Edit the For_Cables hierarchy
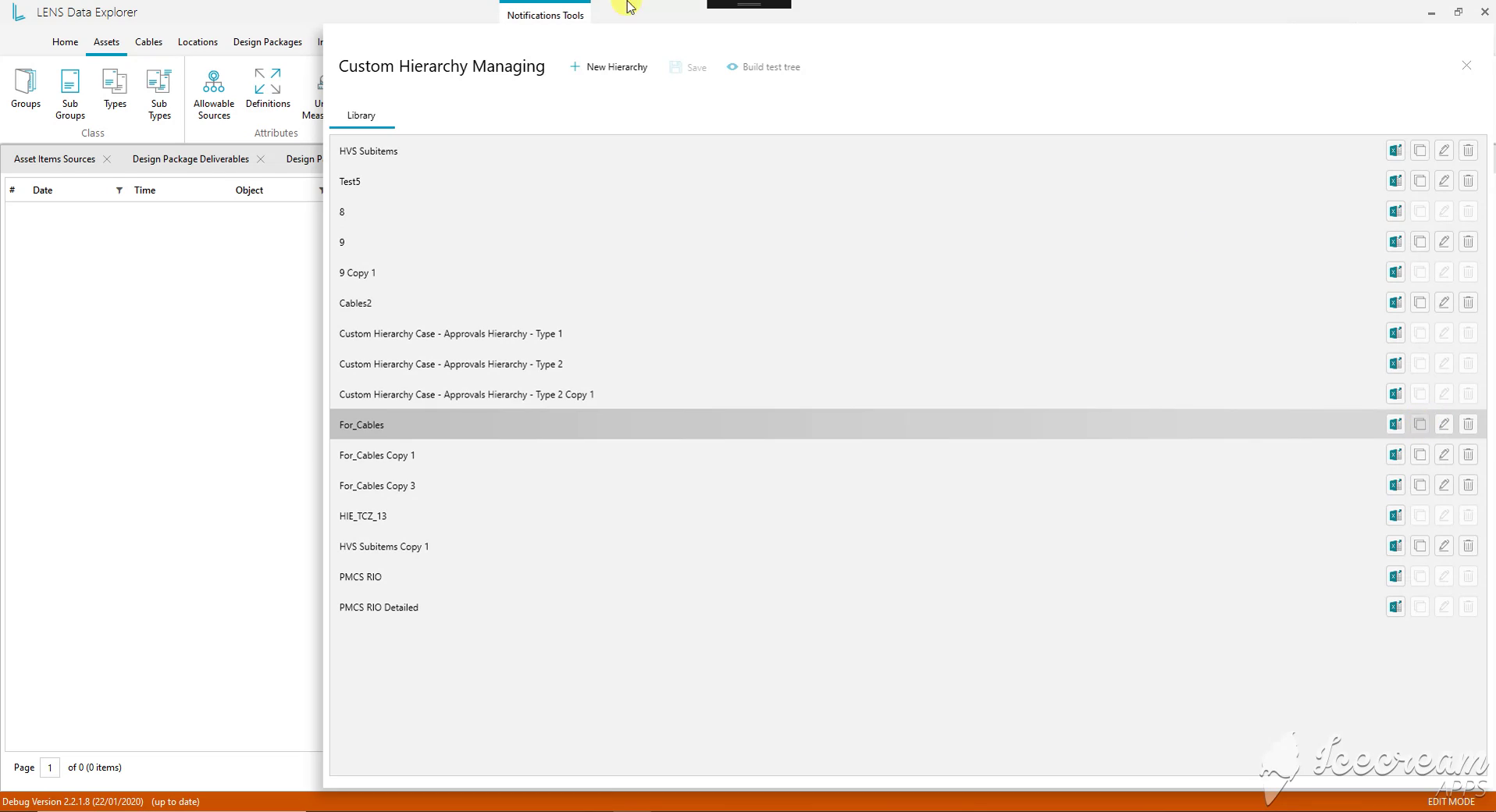1496x812 pixels. [1444, 425]
